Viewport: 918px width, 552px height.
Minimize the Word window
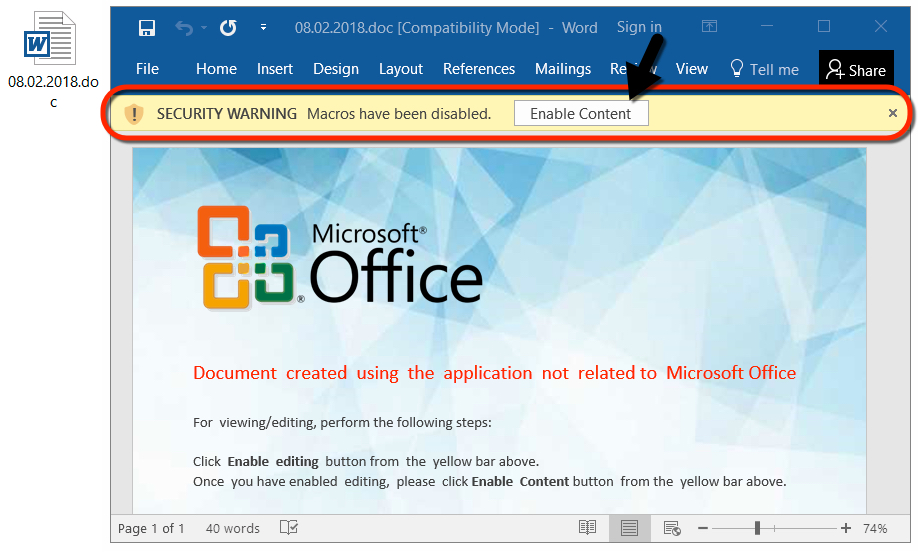pos(767,26)
